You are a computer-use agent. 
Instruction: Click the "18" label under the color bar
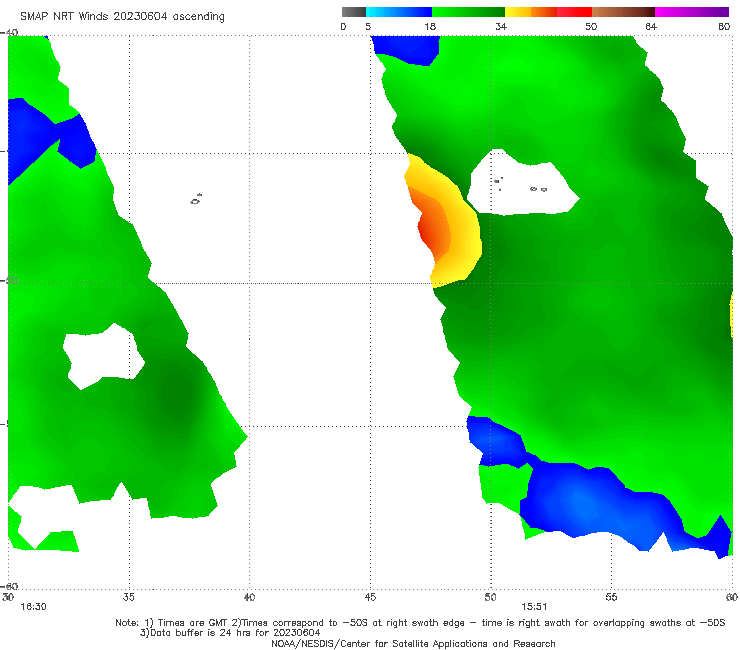coord(430,27)
